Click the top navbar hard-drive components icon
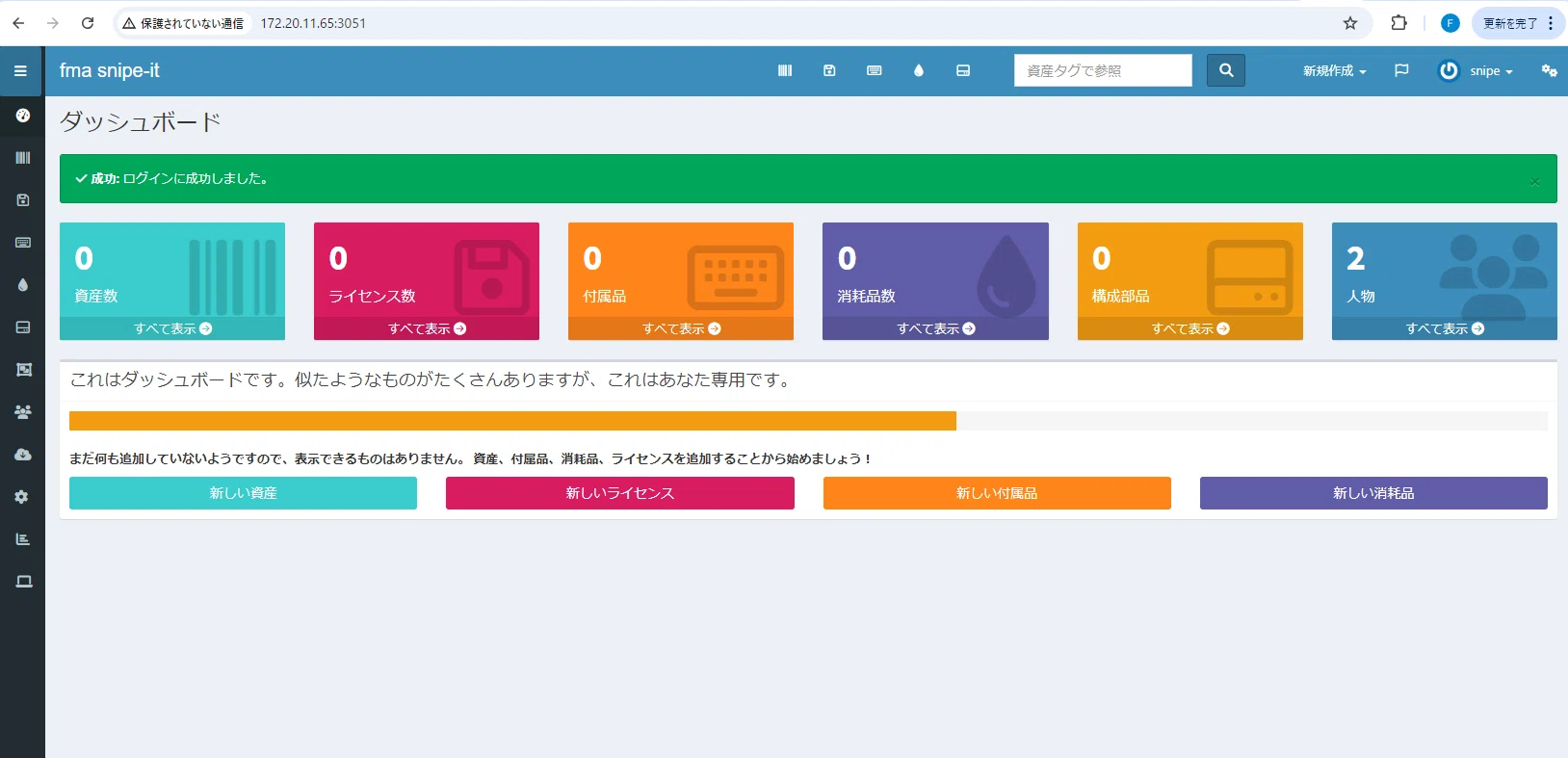 (963, 70)
